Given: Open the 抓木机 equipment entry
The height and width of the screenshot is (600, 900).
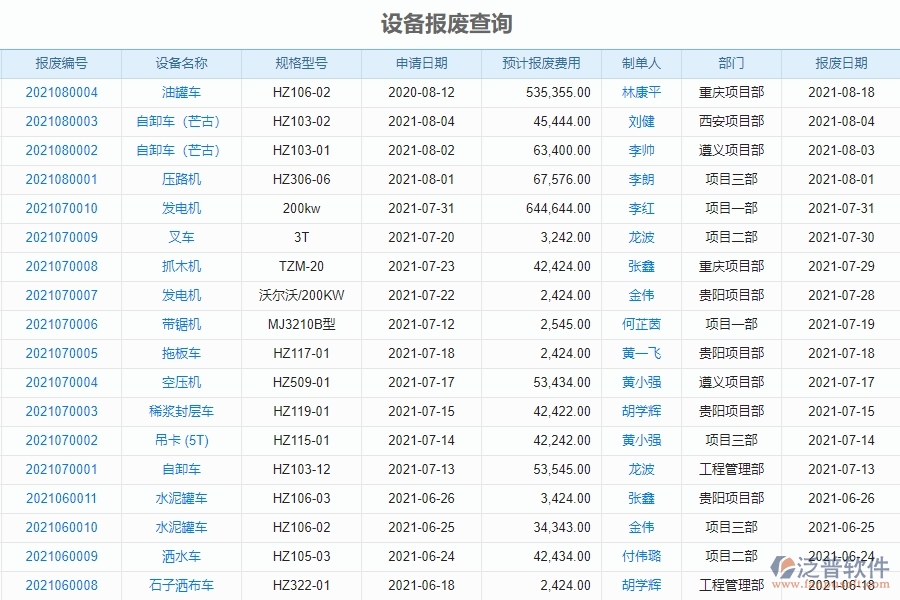Looking at the screenshot, I should point(178,266).
